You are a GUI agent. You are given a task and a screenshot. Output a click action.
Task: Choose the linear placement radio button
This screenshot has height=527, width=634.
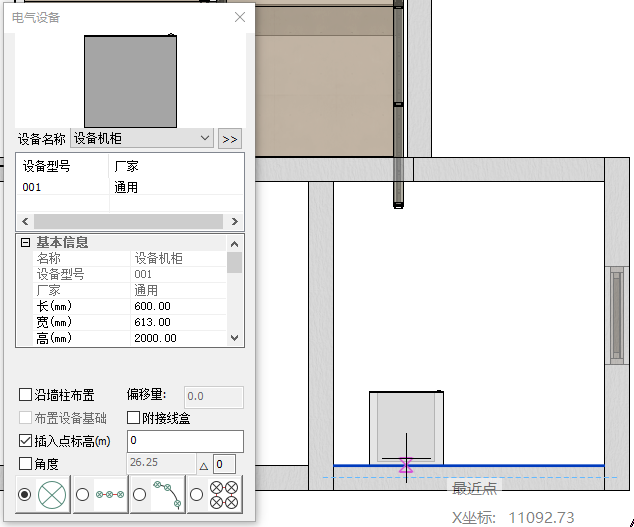coord(82,494)
